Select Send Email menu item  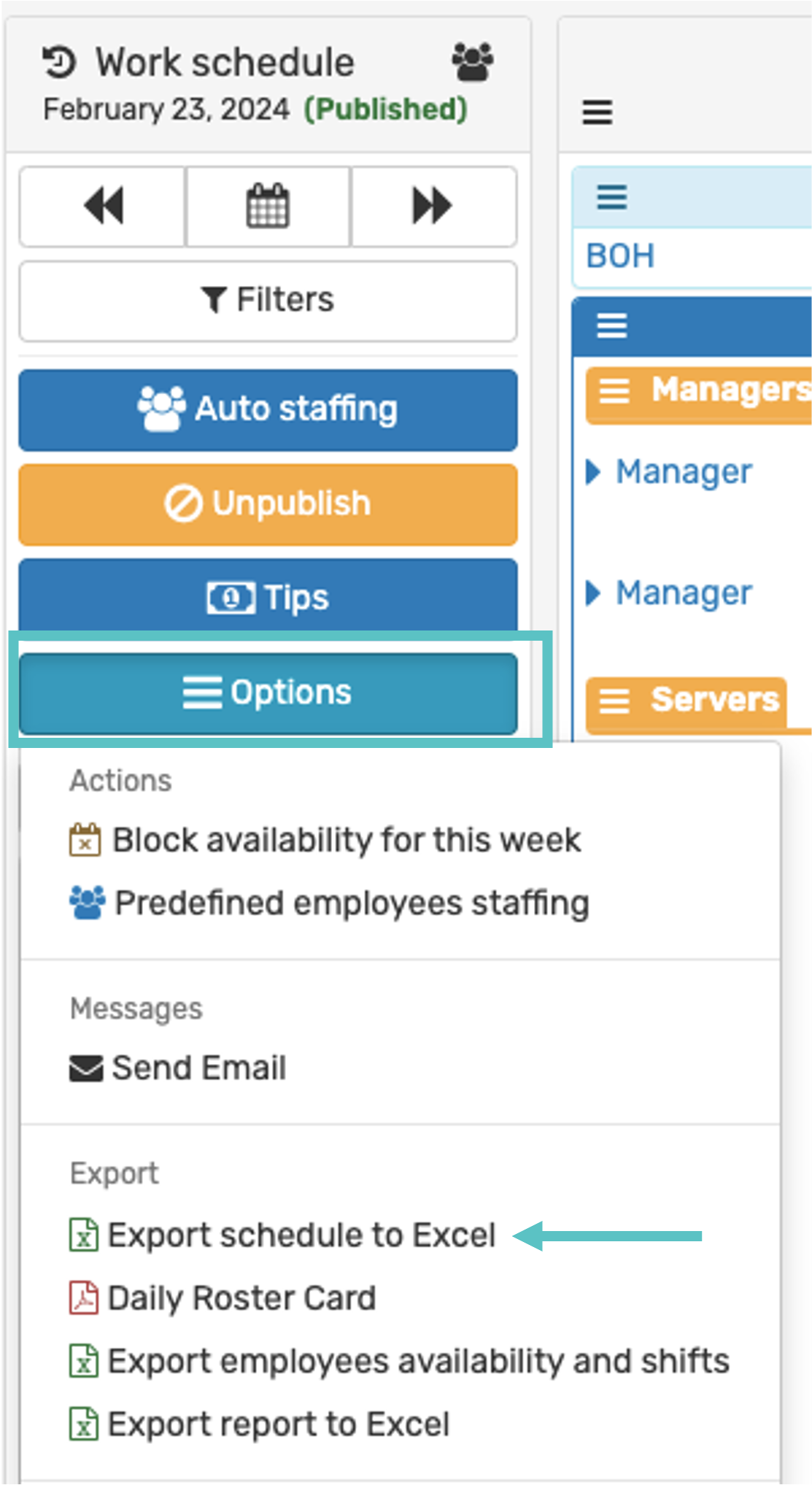pos(177,1068)
